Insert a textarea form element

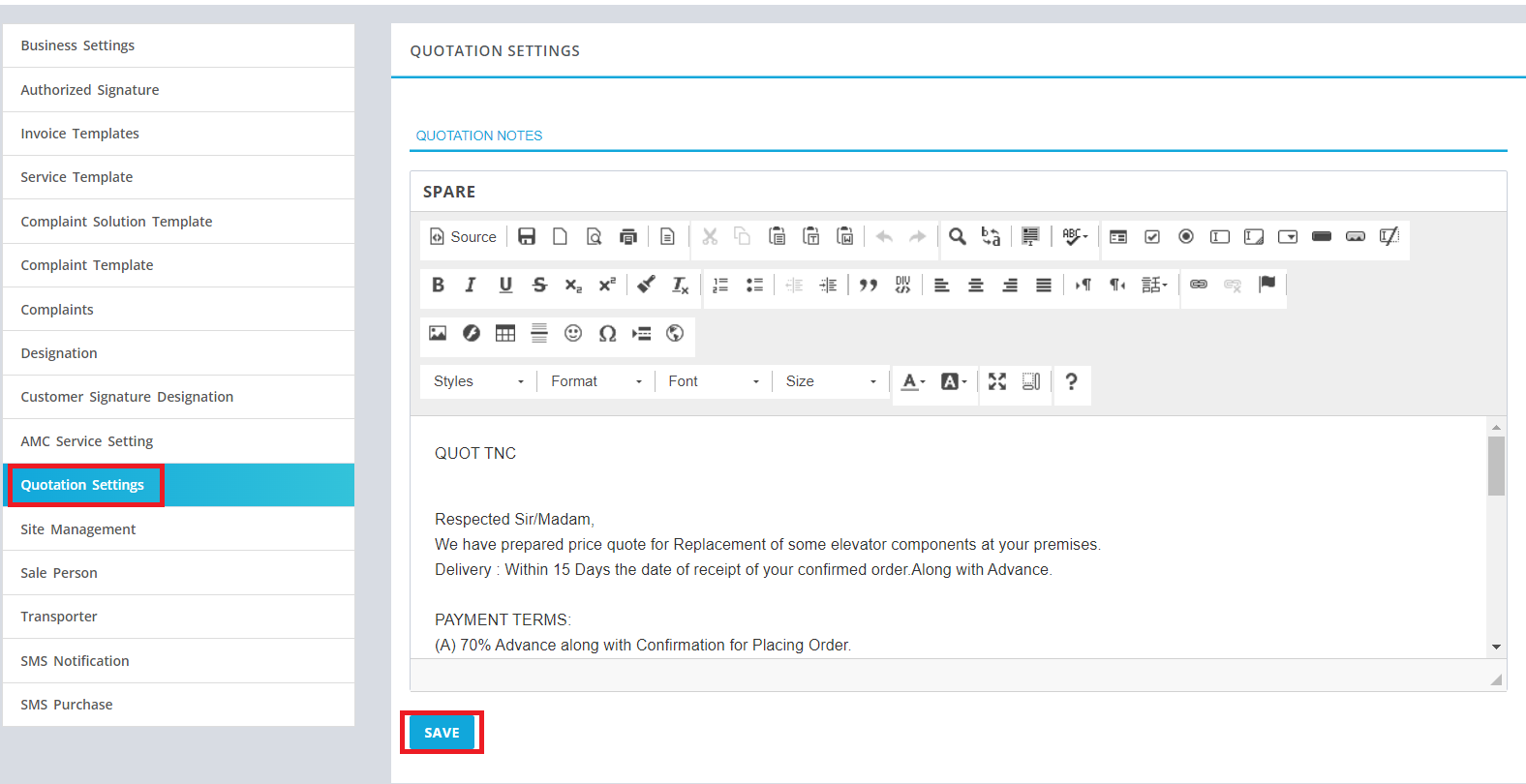pos(1254,236)
